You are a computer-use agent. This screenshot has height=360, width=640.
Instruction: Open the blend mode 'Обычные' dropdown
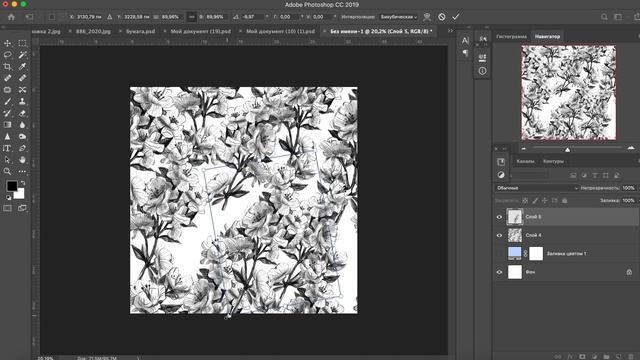click(x=537, y=188)
